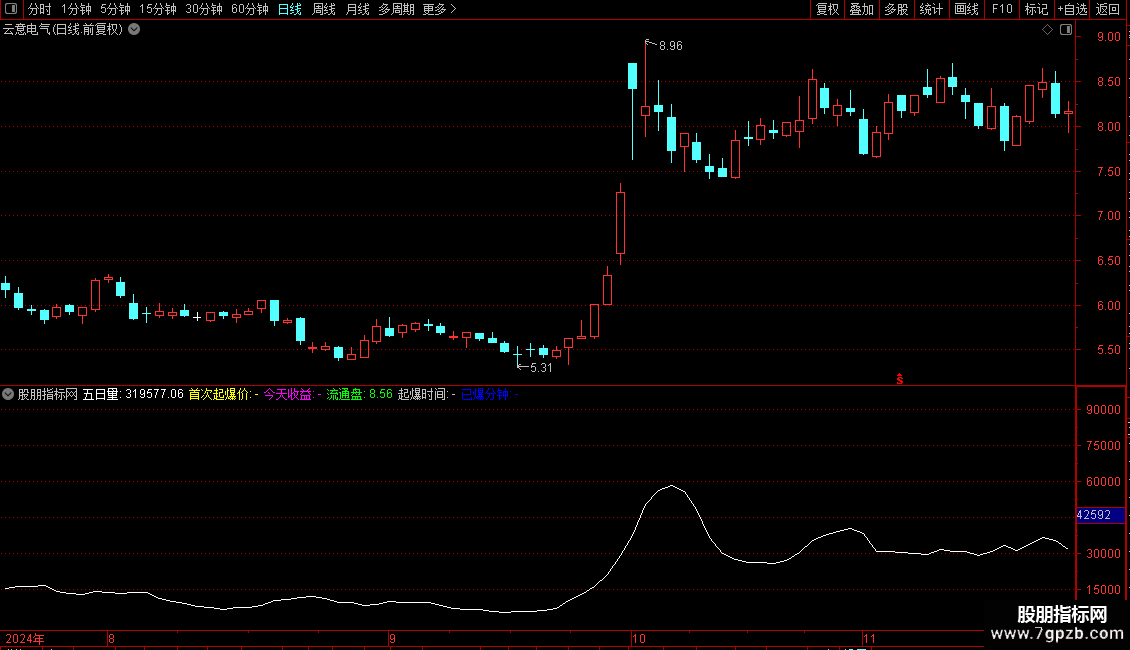The width and height of the screenshot is (1130, 650).
Task: Open the 多周期 multi-period view
Action: [396, 9]
